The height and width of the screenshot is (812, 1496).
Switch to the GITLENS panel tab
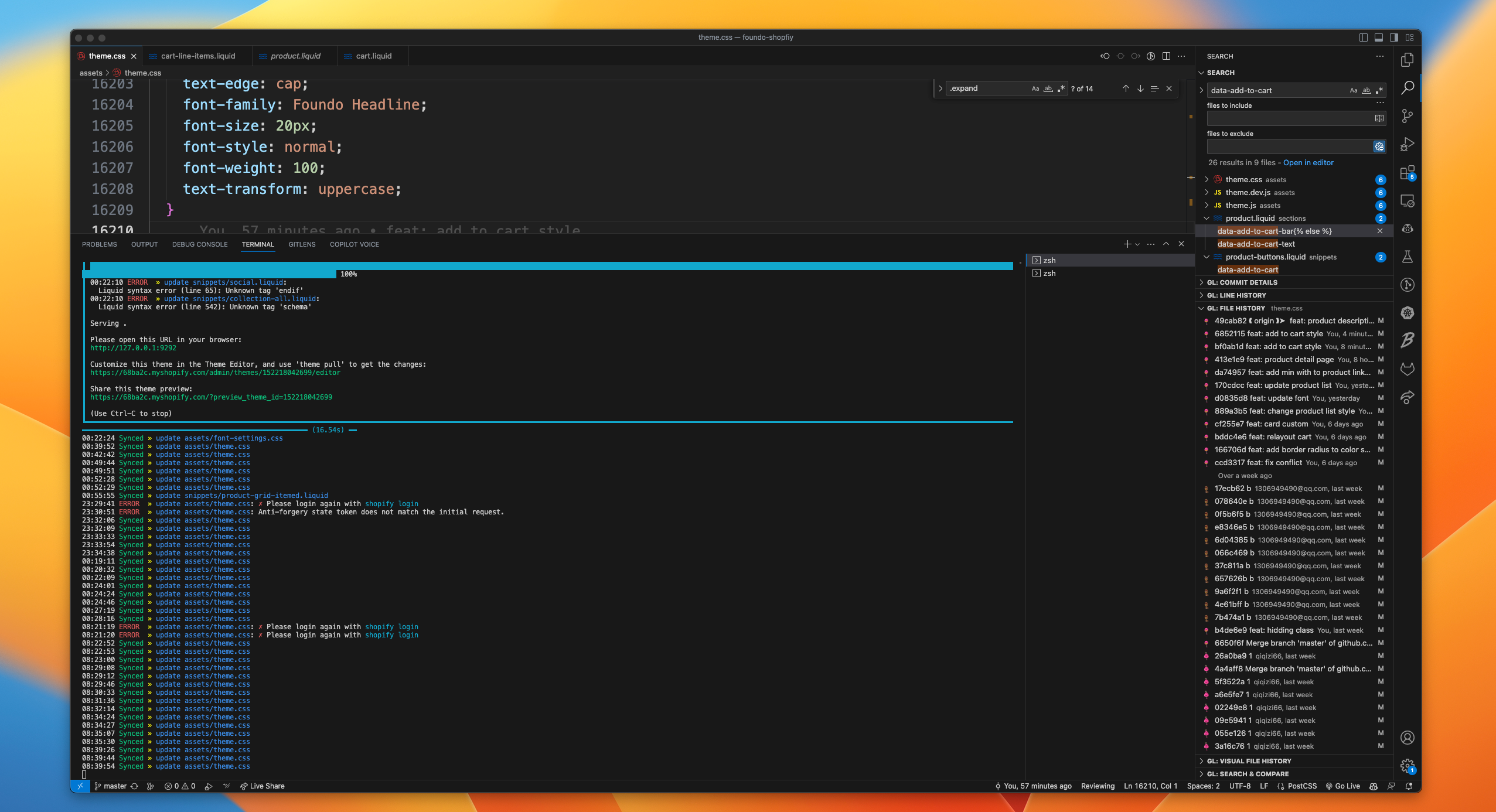(x=302, y=244)
